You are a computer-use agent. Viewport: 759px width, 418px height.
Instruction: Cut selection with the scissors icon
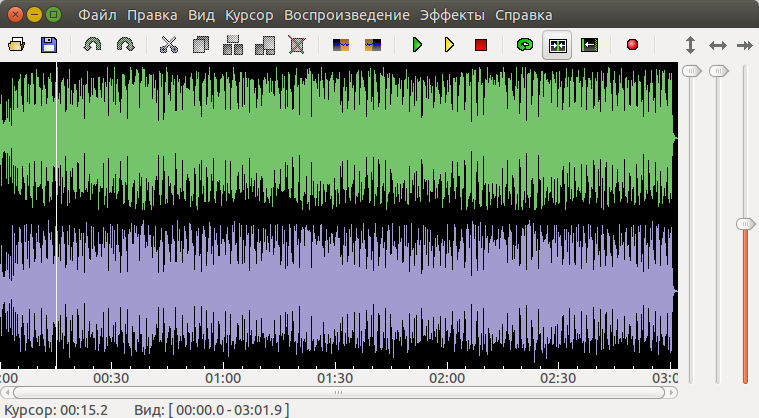[169, 45]
